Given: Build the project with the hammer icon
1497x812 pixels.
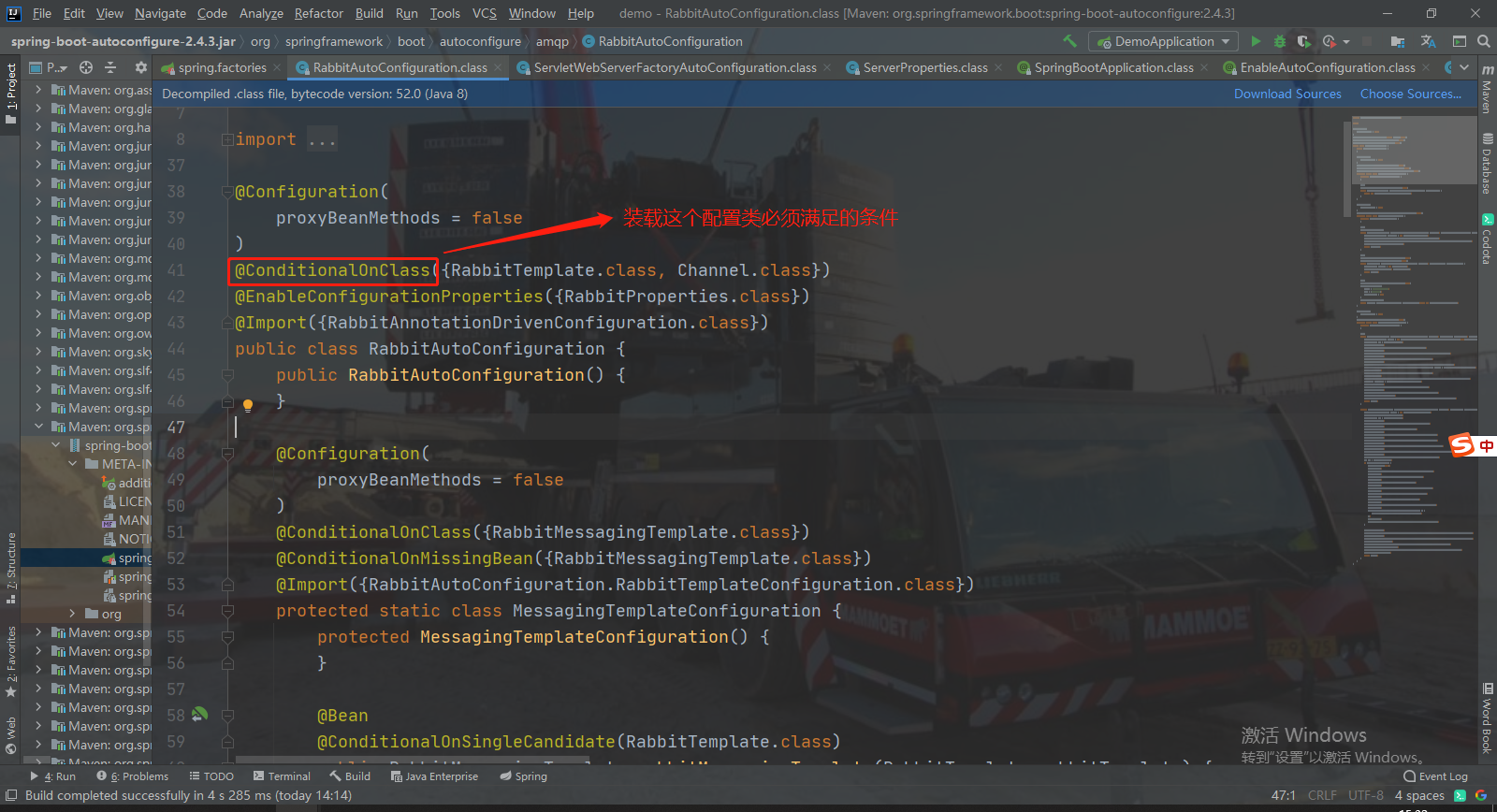Looking at the screenshot, I should coord(1069,41).
